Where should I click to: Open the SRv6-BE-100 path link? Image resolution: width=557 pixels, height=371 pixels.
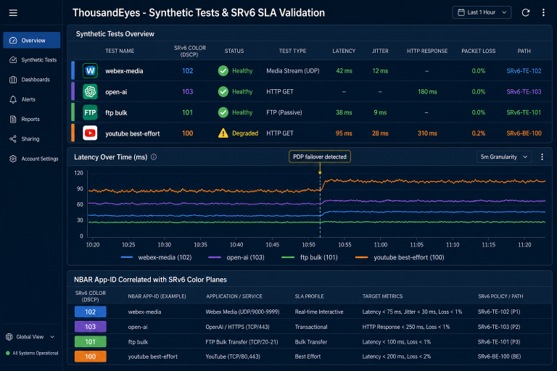pyautogui.click(x=524, y=133)
